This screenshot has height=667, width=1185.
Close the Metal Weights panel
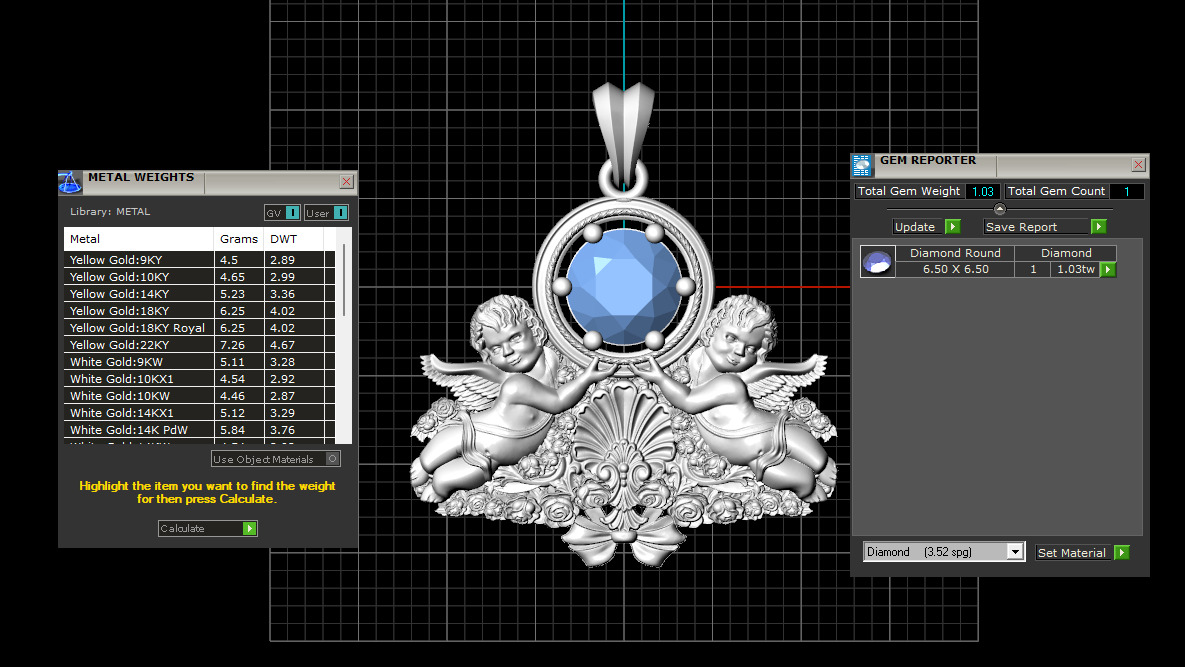[x=346, y=181]
